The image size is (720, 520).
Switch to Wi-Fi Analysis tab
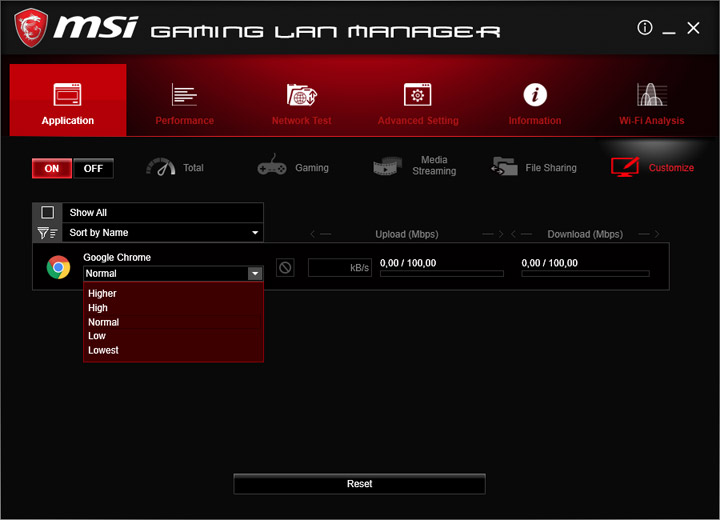[652, 100]
